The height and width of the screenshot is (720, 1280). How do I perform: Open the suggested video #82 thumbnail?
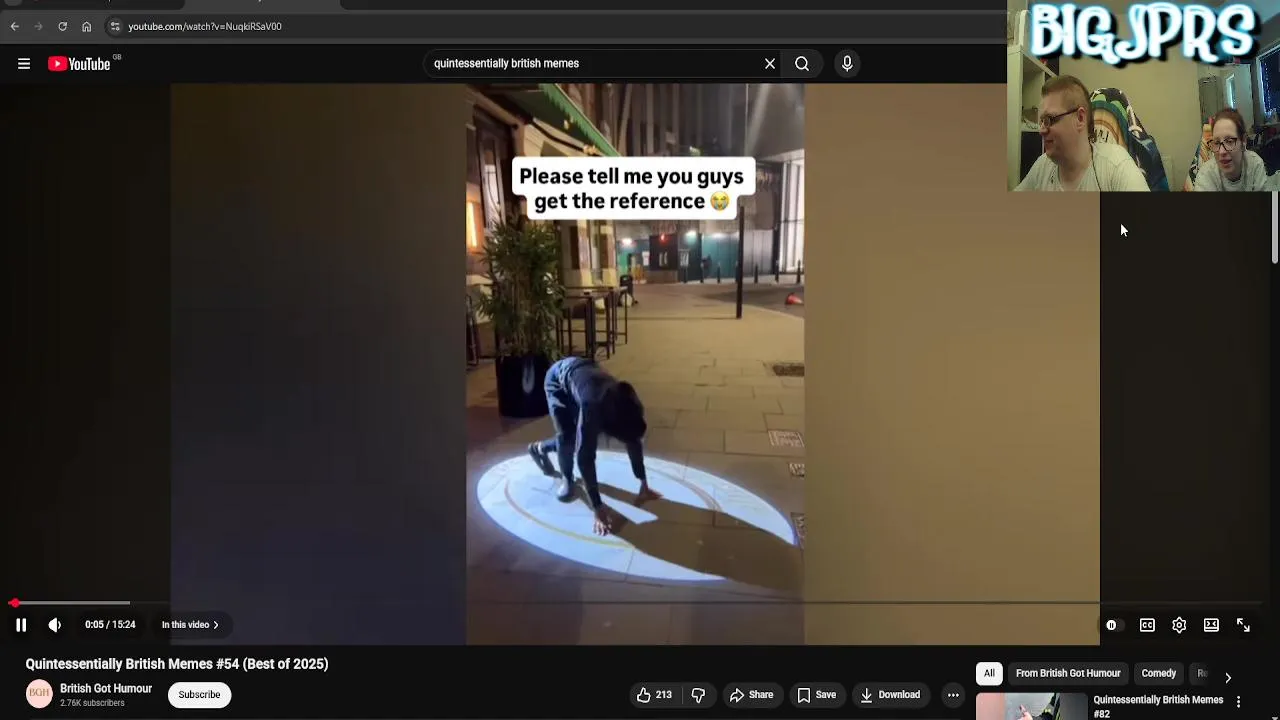point(1031,707)
